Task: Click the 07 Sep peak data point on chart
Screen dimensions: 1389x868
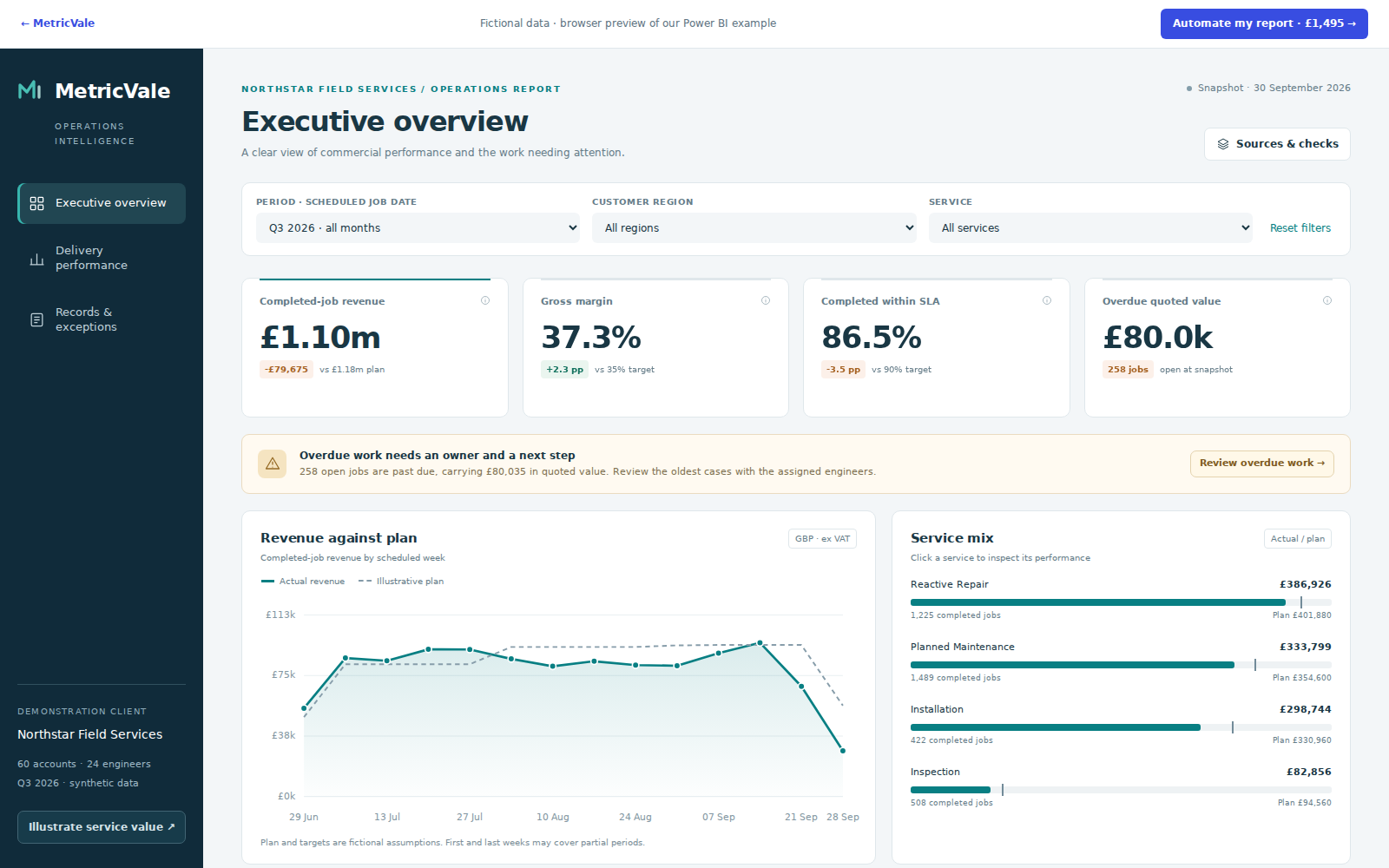Action: click(760, 643)
